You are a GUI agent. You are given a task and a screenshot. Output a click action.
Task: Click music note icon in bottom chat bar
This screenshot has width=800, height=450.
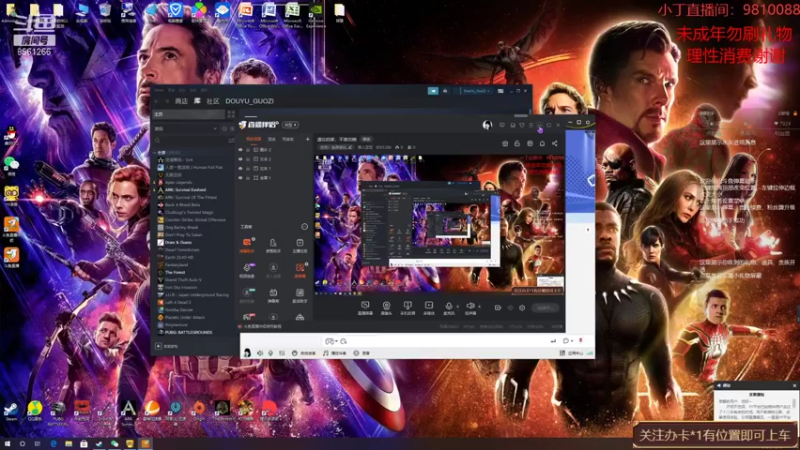pyautogui.click(x=326, y=353)
